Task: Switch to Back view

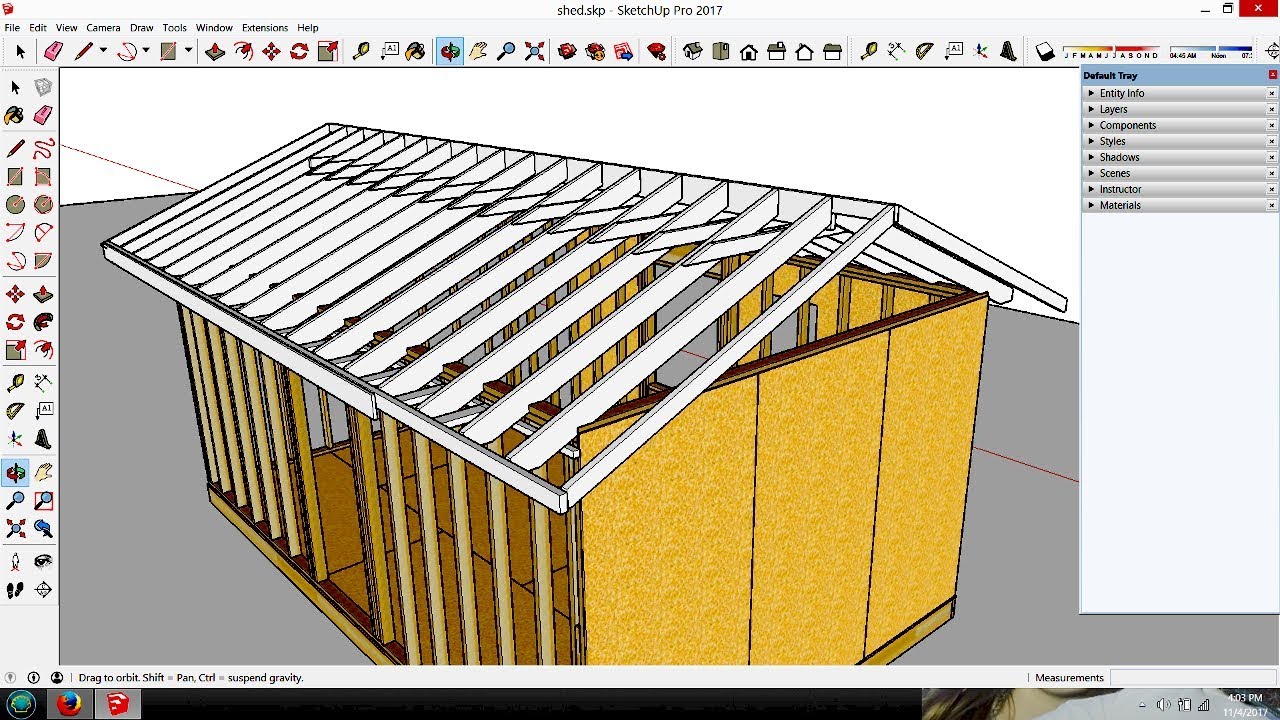Action: tap(804, 51)
